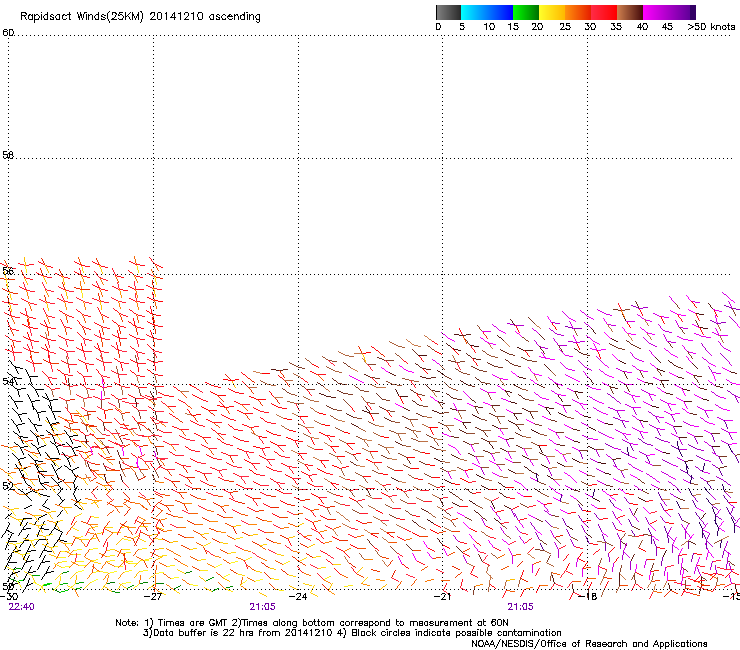Click the yellow 20-25 knots color band
This screenshot has height=650, width=740.
point(552,12)
